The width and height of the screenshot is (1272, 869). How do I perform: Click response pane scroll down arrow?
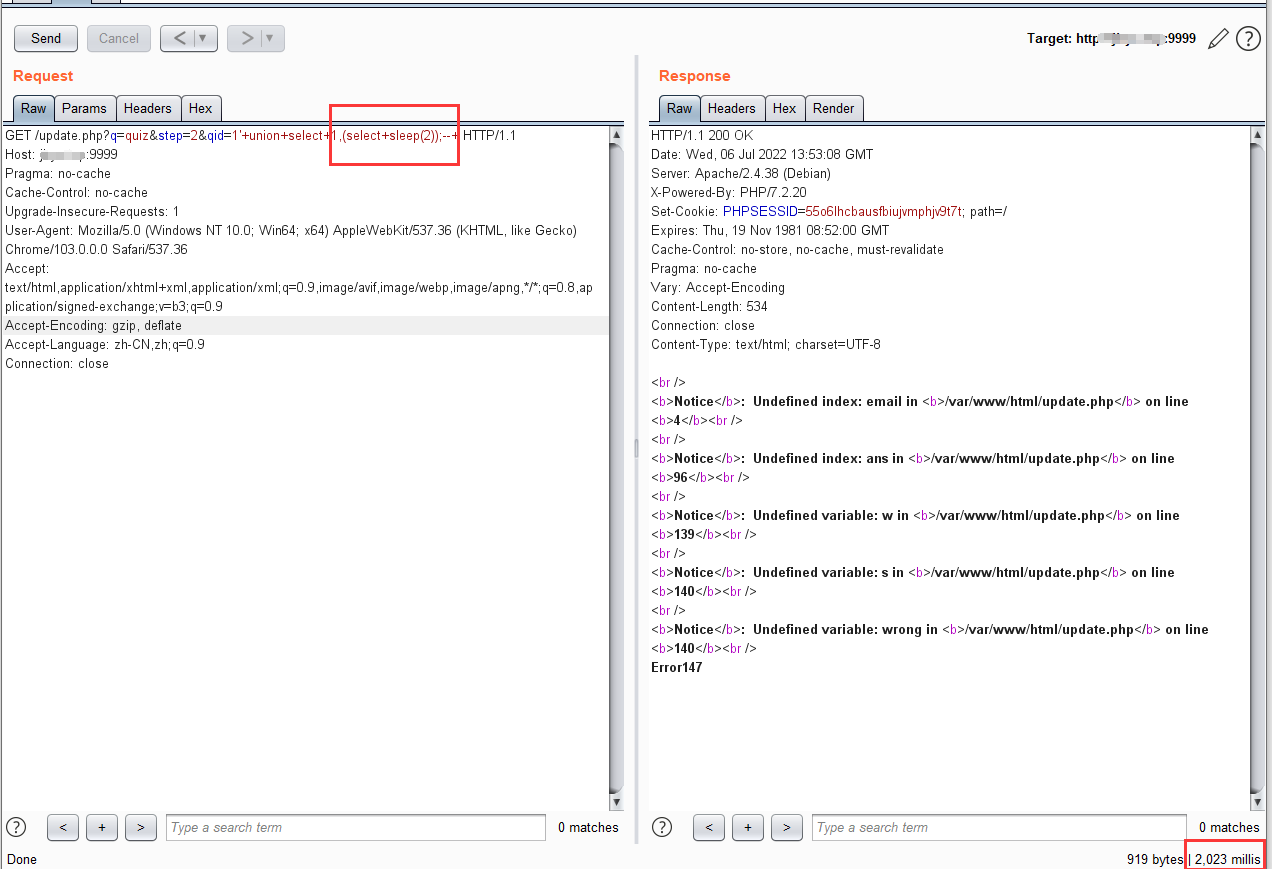pyautogui.click(x=1257, y=802)
